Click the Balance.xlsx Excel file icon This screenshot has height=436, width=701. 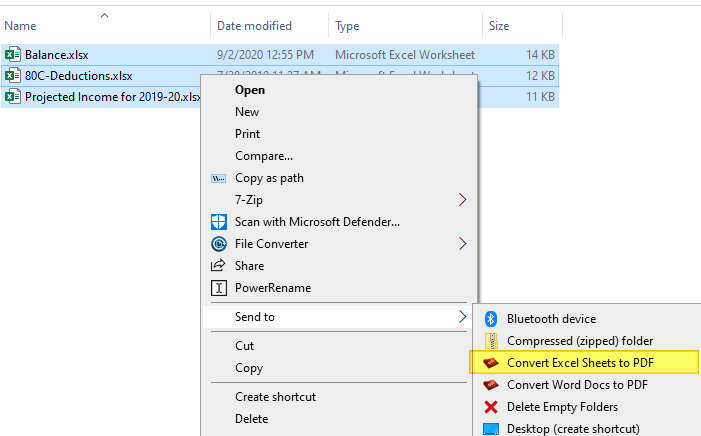point(13,55)
